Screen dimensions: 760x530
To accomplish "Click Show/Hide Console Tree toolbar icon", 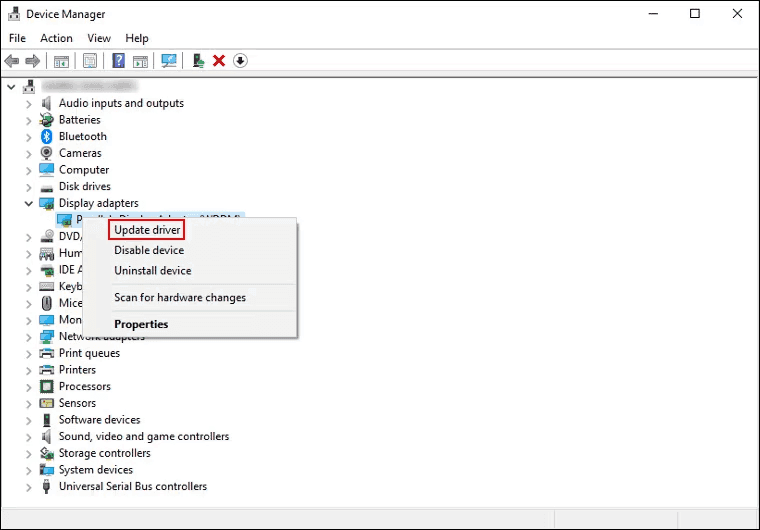I will pos(61,61).
